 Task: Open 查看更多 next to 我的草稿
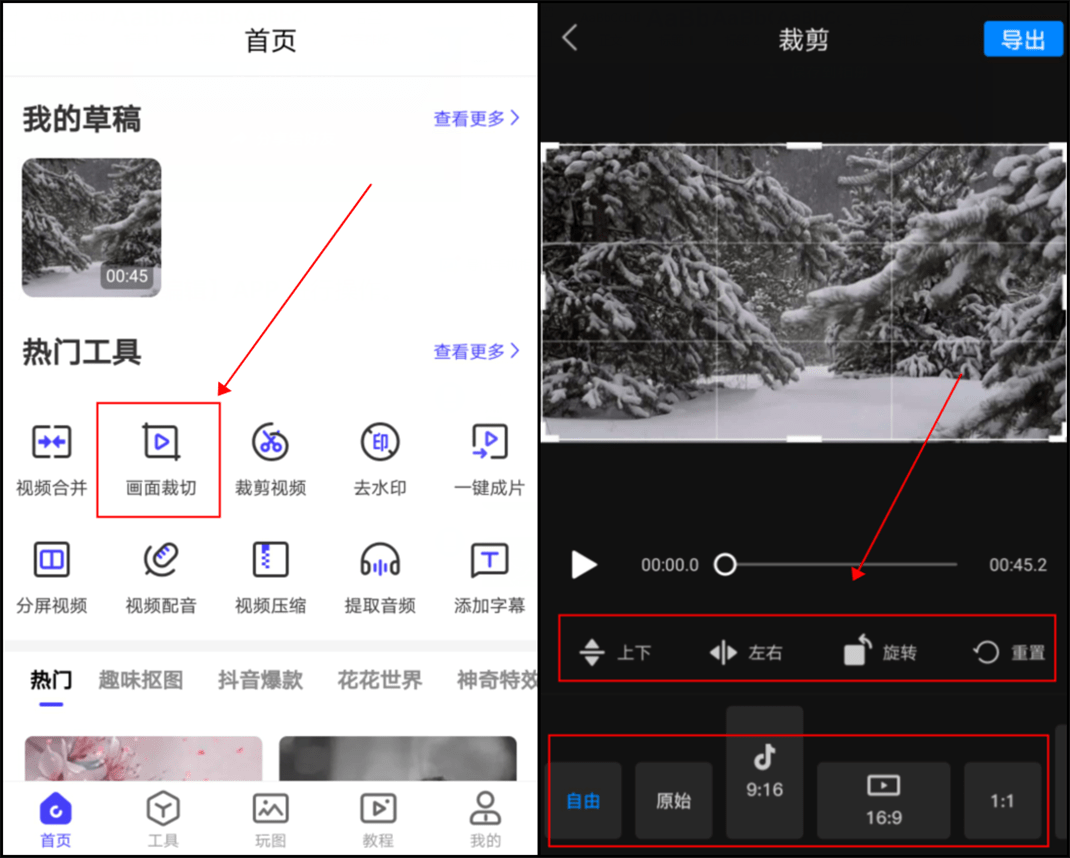point(476,119)
